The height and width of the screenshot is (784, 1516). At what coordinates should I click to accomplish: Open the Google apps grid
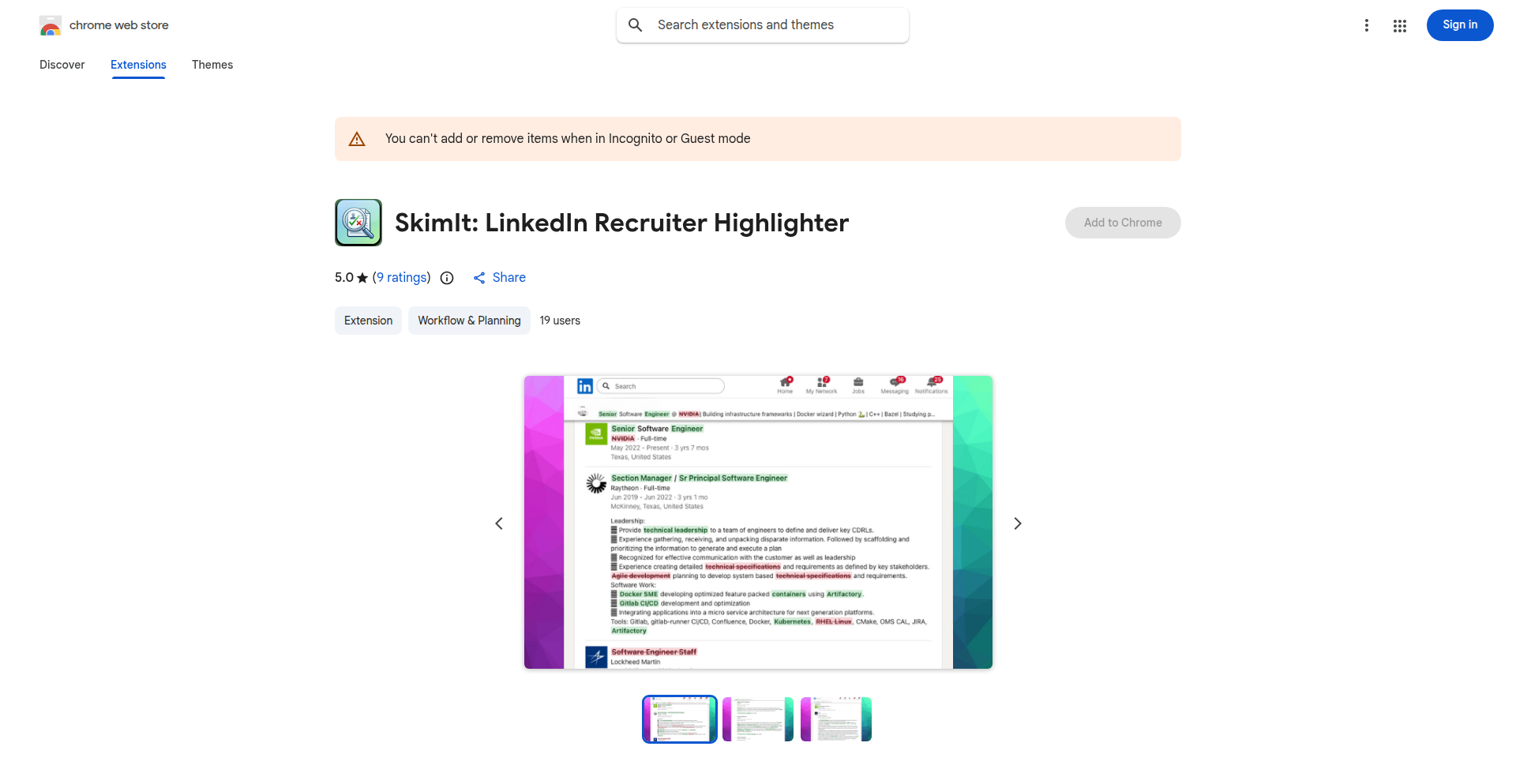pos(1400,25)
